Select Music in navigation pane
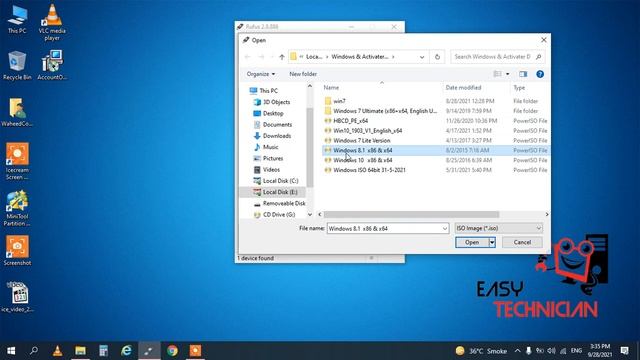Screen dimensions: 640x360 270,147
